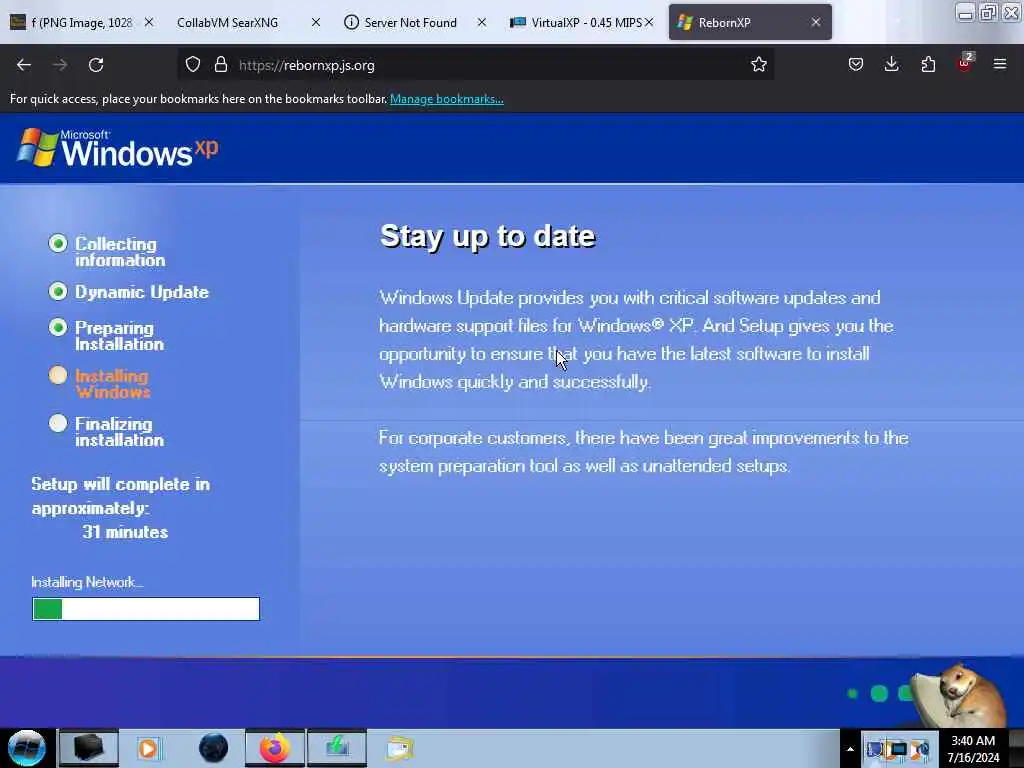Click the Dynamic Update step indicator
1024x768 pixels.
(58, 291)
